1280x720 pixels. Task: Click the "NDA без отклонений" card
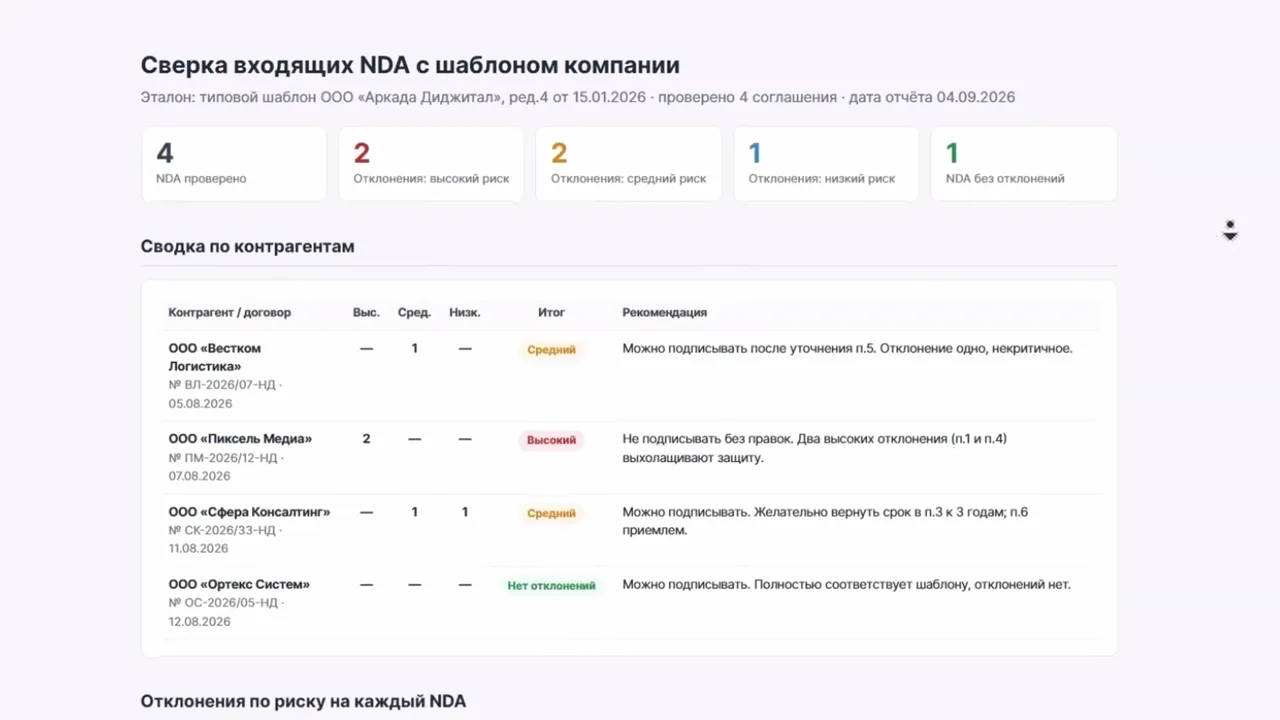[x=1024, y=164]
